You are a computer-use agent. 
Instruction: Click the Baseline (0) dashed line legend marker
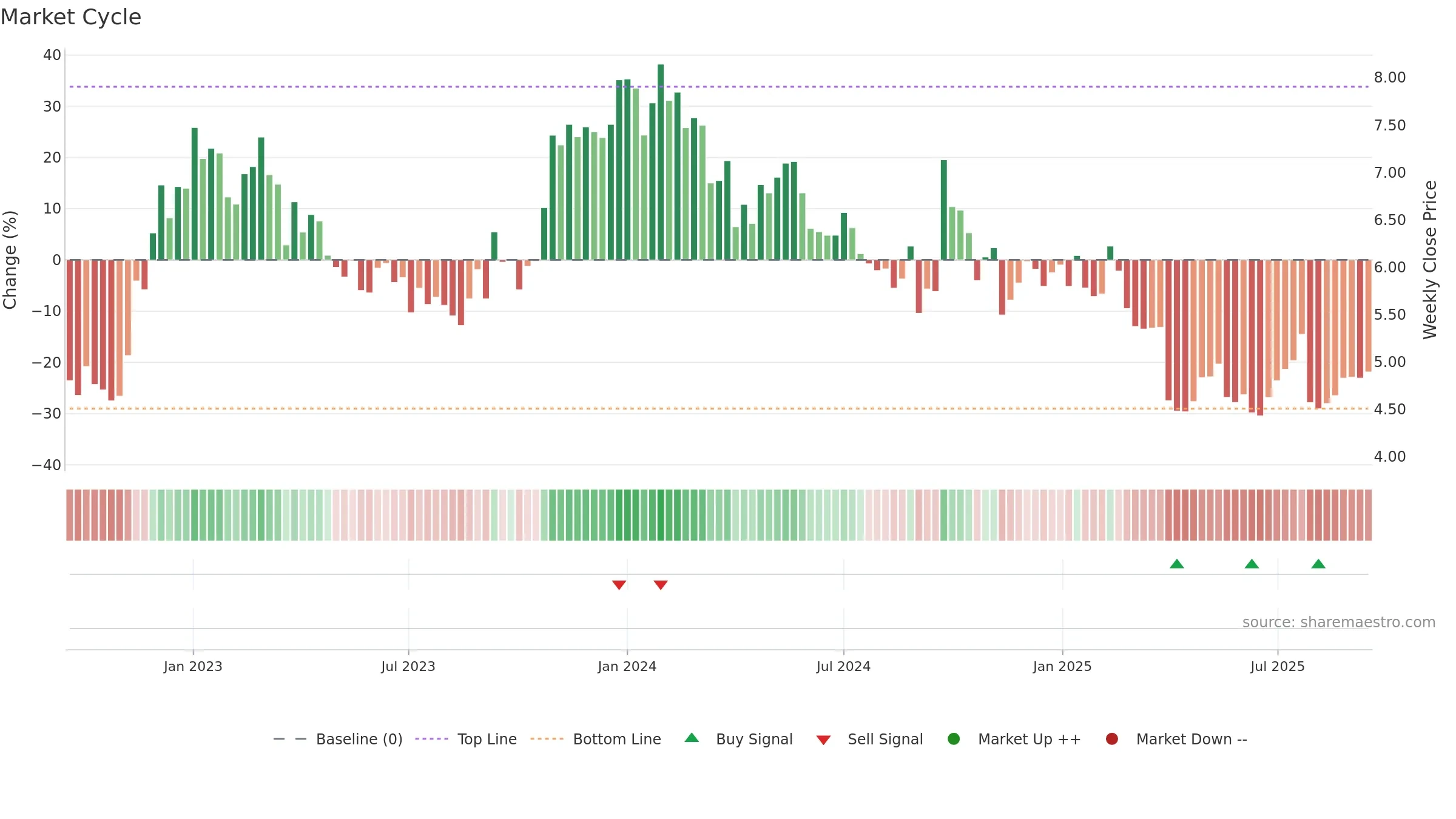(x=290, y=739)
